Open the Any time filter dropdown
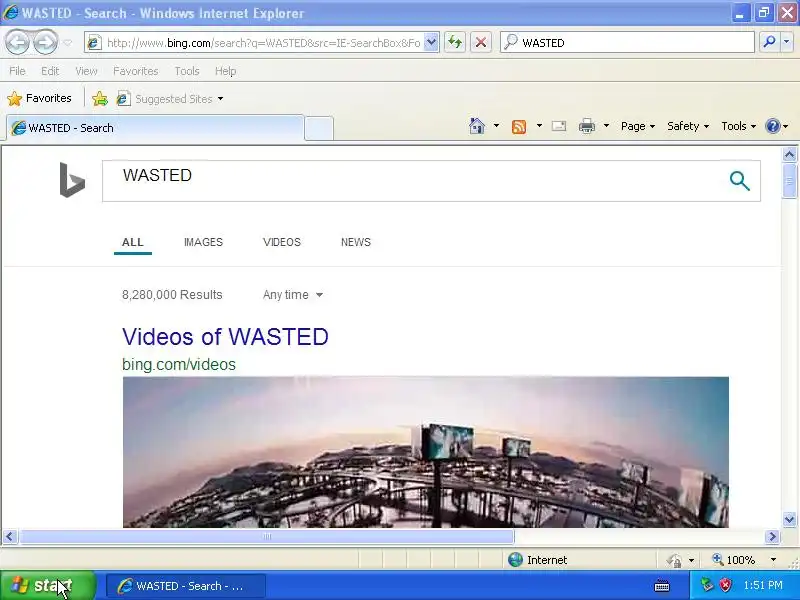 (x=293, y=295)
